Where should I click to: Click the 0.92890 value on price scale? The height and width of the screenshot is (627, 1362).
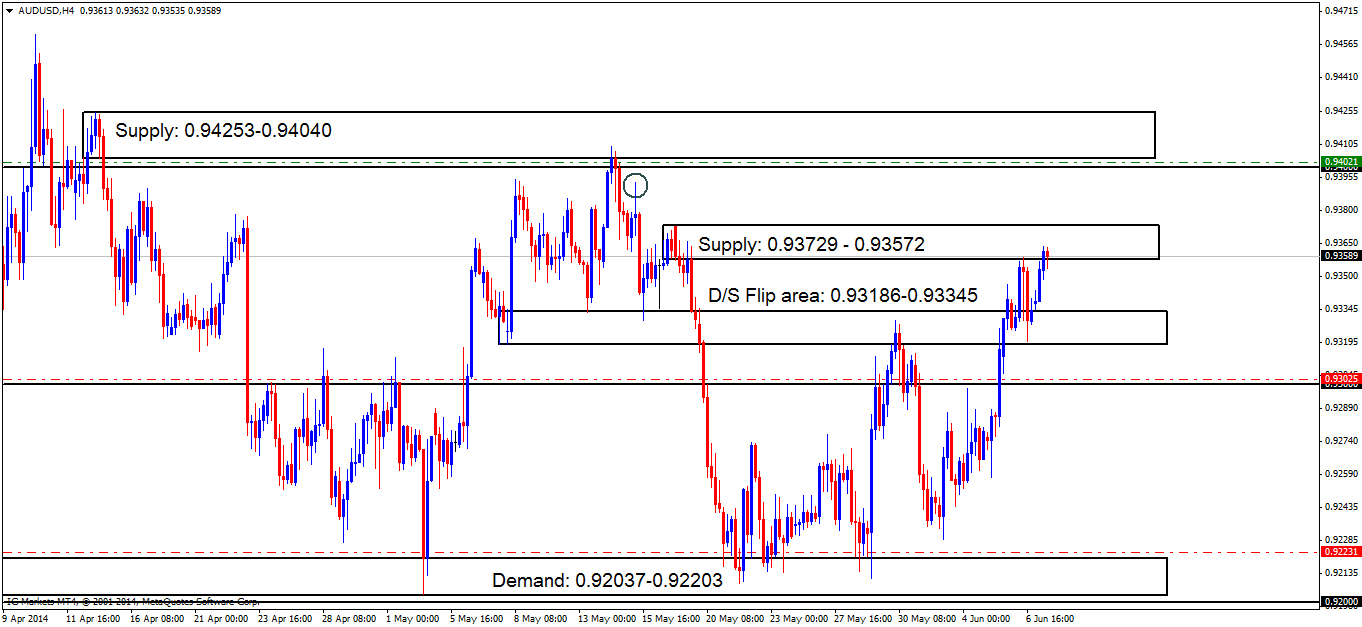[1341, 408]
